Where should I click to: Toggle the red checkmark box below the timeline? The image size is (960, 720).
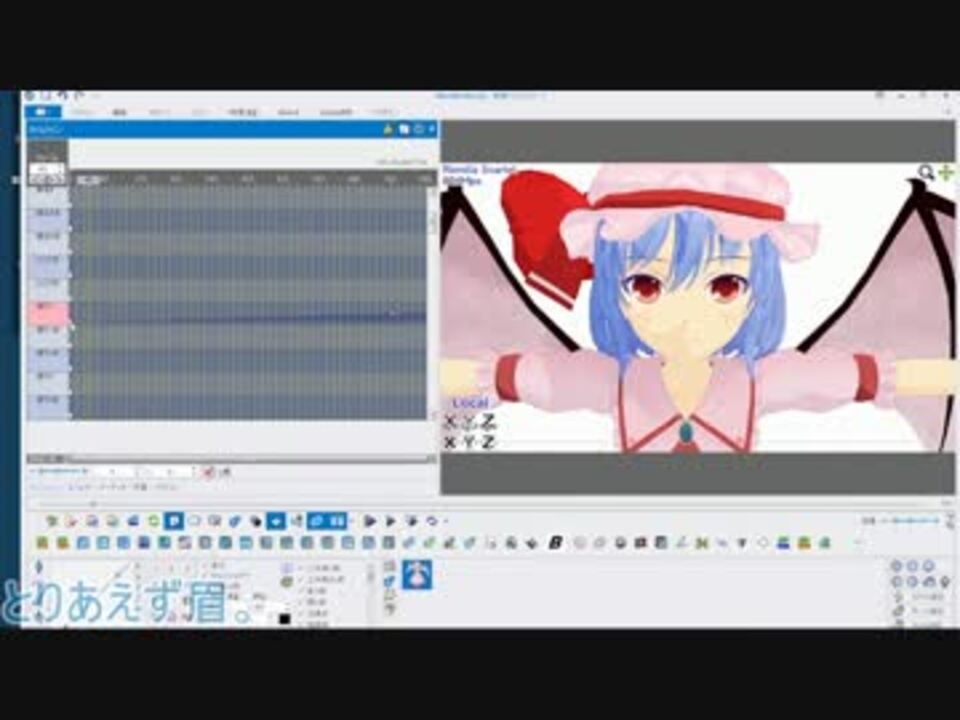[x=208, y=472]
